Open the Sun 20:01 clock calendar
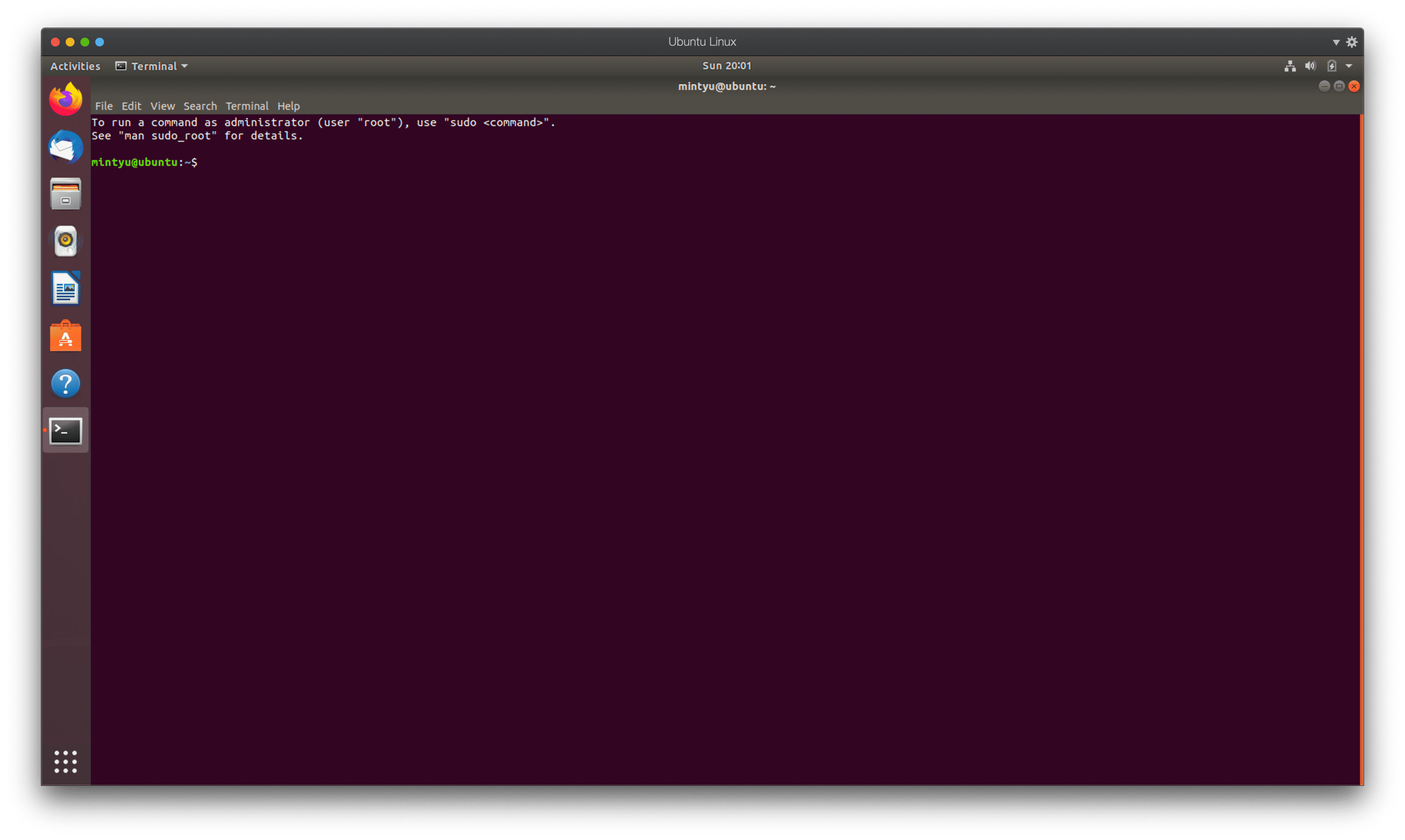 point(726,66)
